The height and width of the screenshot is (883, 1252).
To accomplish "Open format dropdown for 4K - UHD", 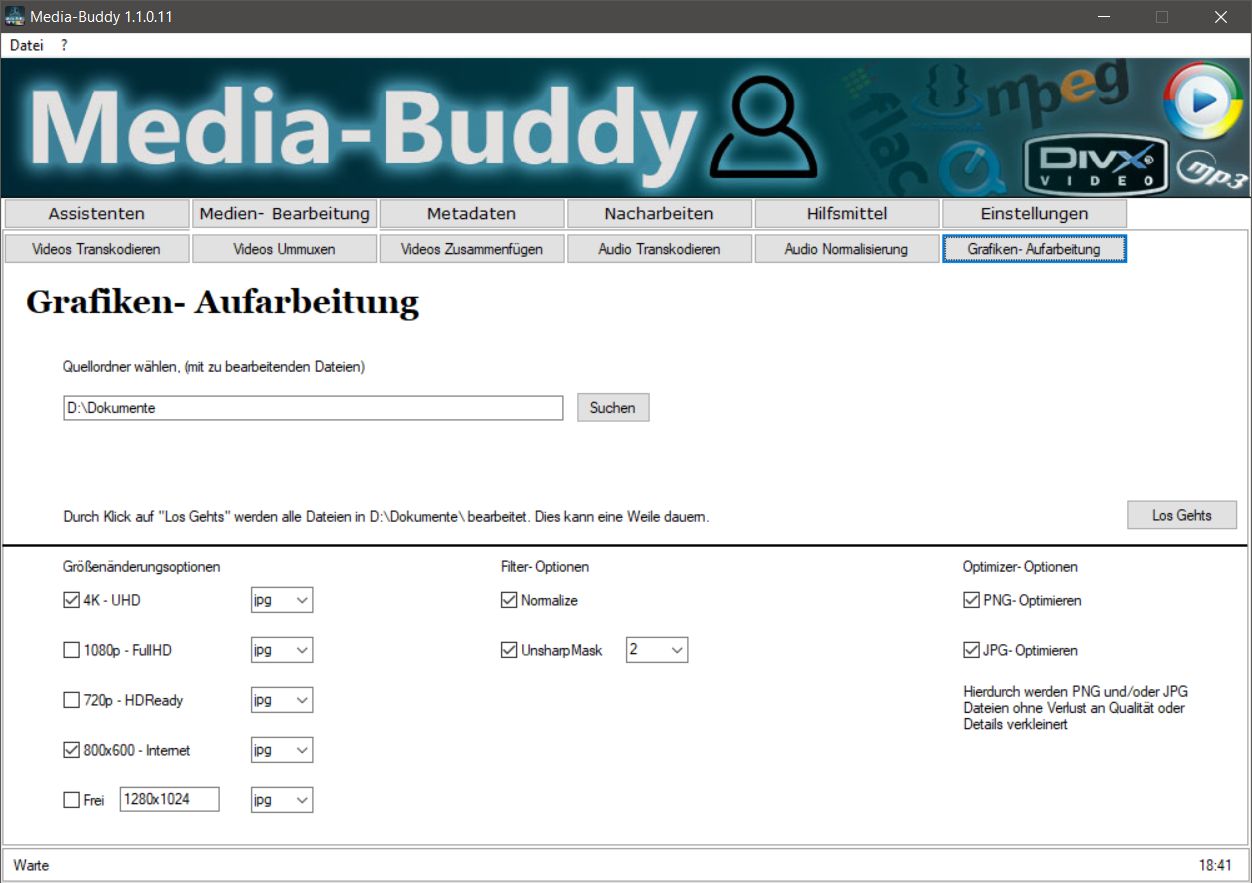I will [x=282, y=600].
